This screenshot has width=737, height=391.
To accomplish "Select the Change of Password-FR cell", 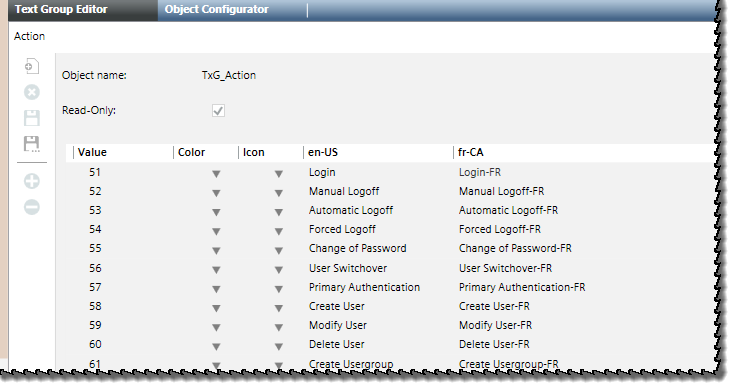I will (515, 248).
